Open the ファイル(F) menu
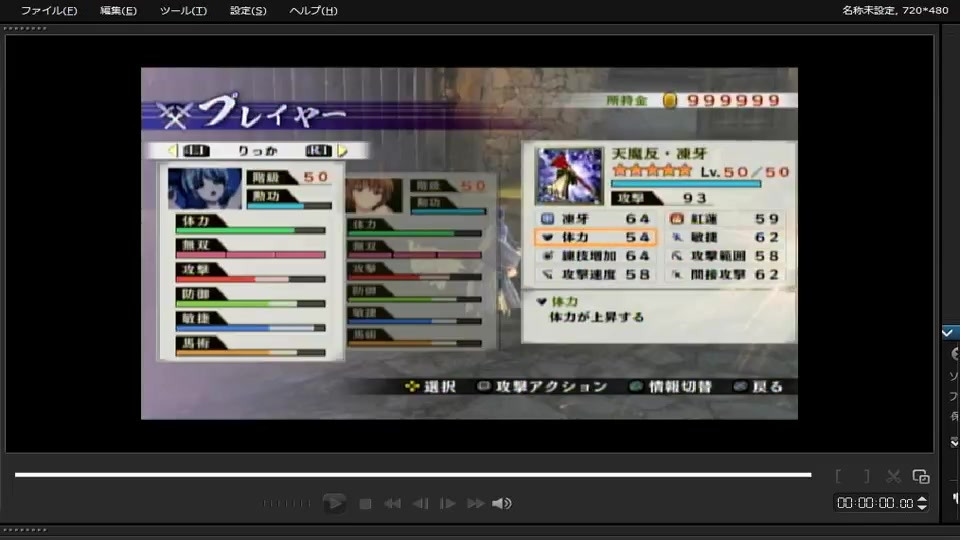 point(49,10)
